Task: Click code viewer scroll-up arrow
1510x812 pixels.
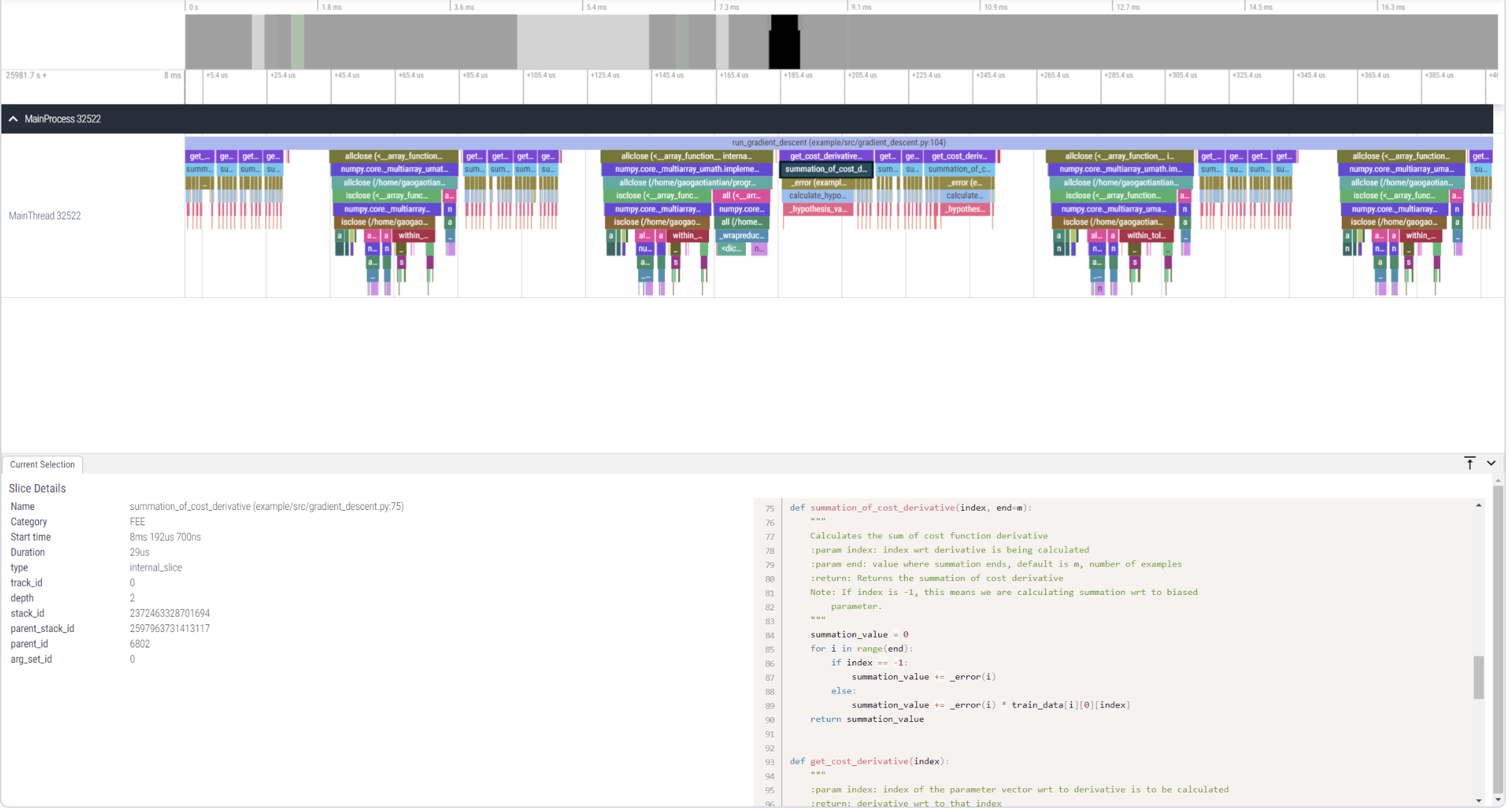Action: [1479, 505]
